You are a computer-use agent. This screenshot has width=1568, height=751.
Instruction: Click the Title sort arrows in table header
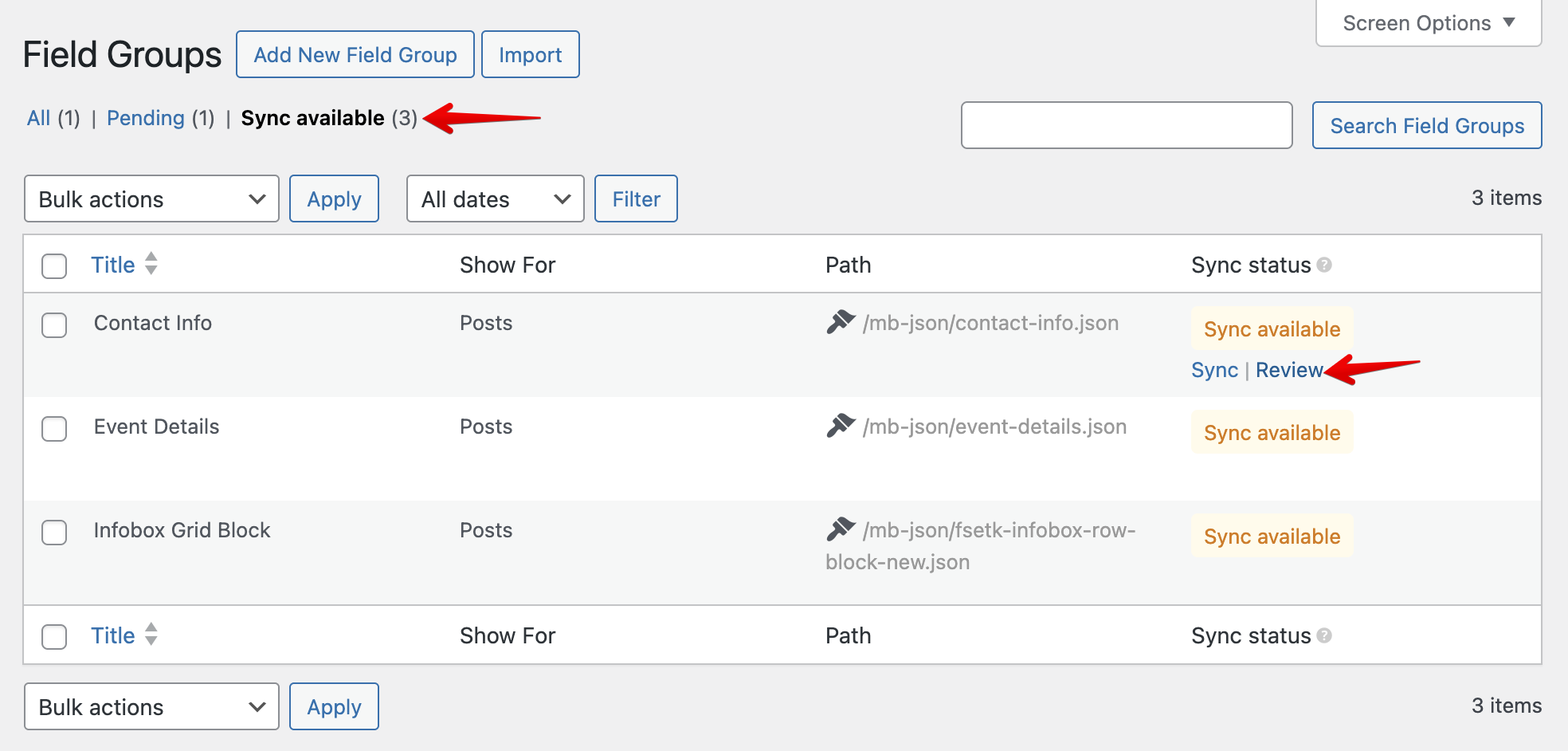(x=151, y=264)
